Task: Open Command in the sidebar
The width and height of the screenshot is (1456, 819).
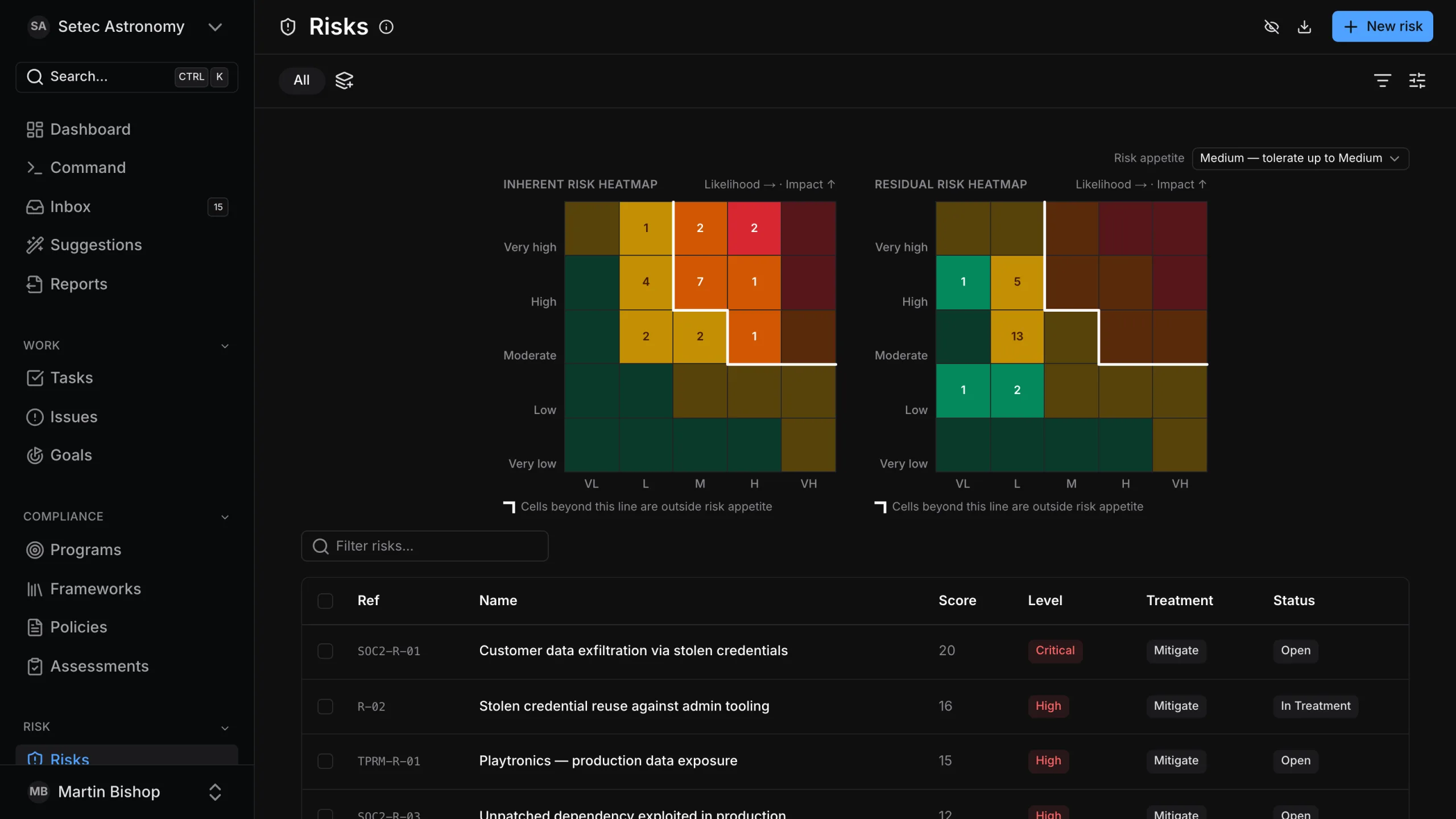Action: click(126, 167)
